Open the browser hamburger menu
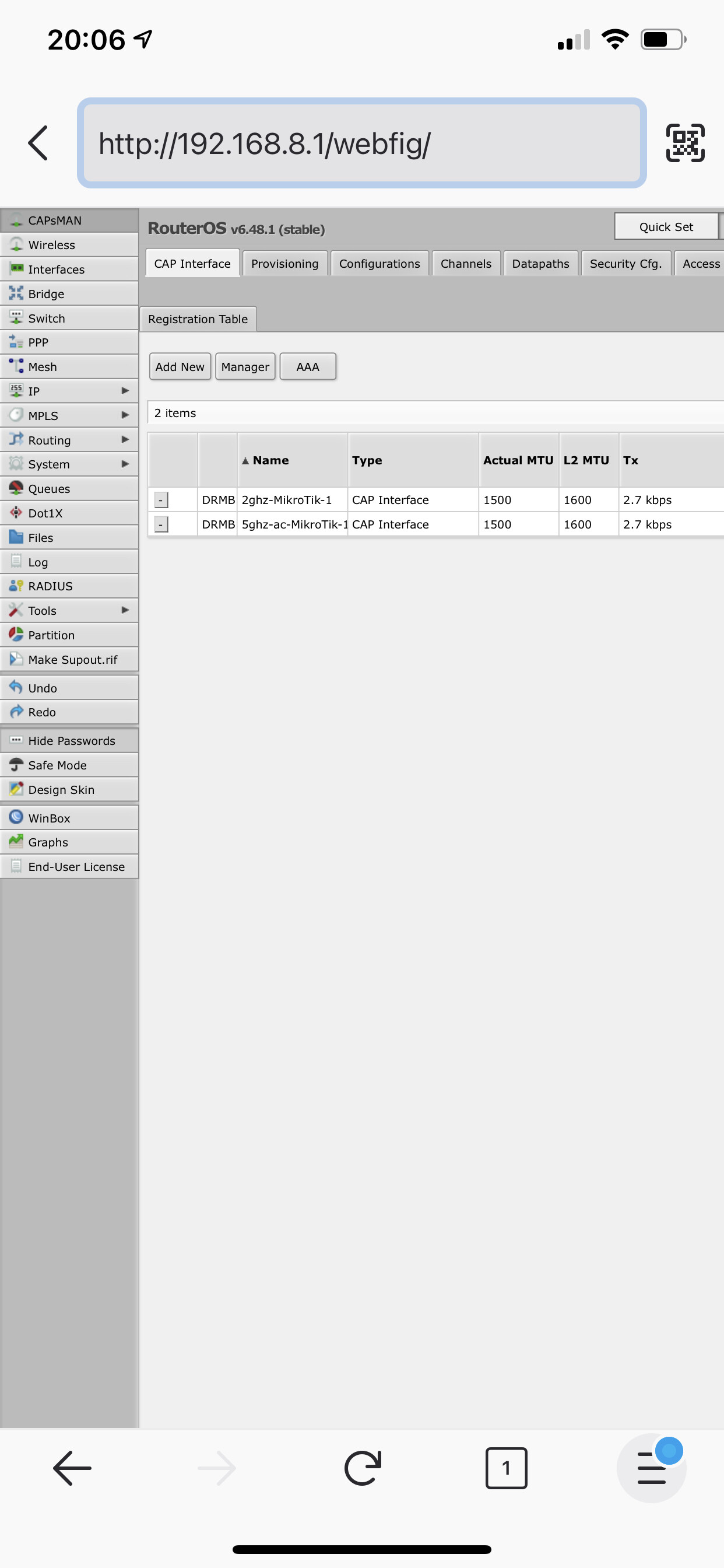 click(x=652, y=1468)
